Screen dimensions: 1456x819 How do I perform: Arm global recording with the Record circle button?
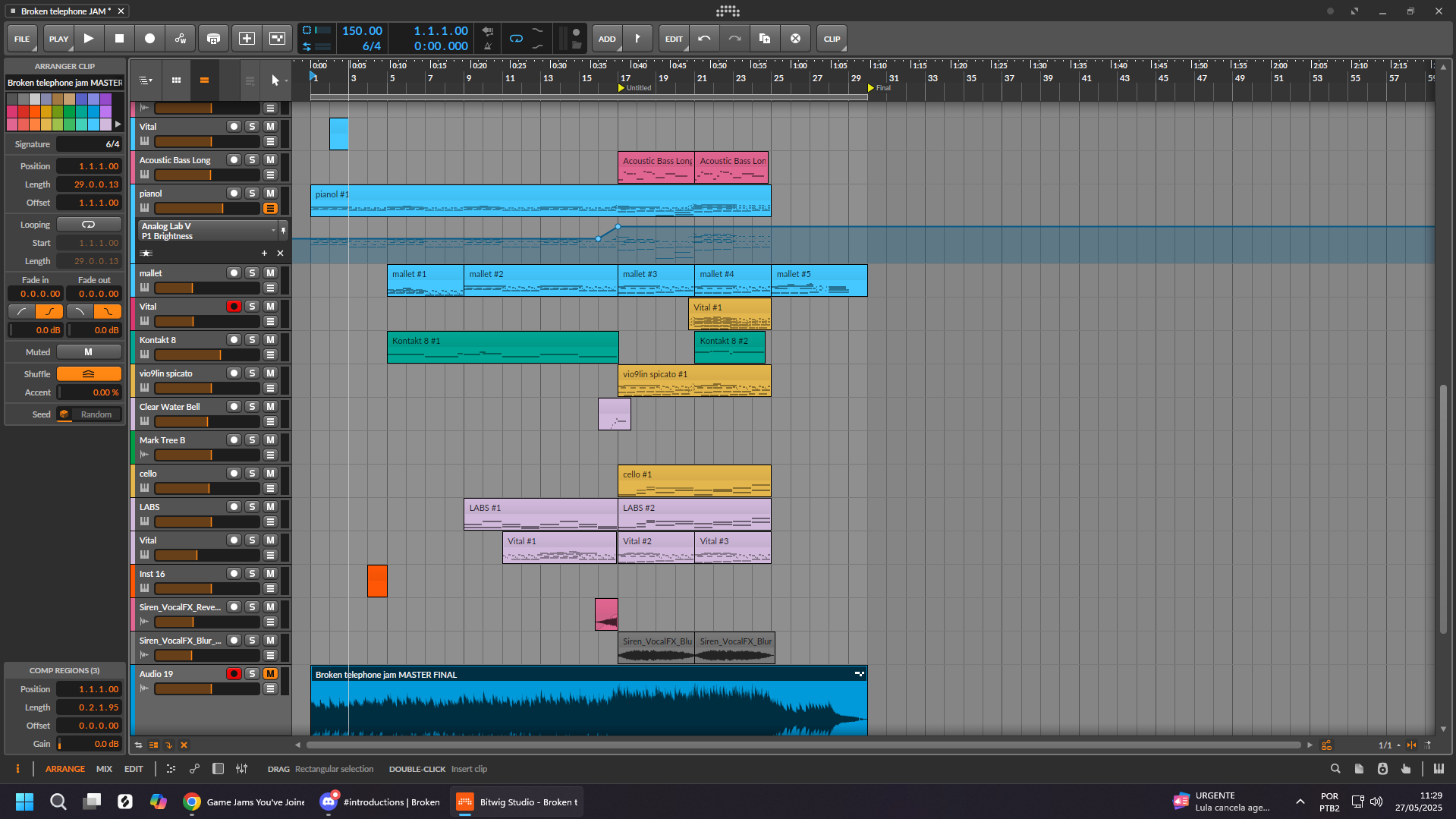tap(149, 38)
